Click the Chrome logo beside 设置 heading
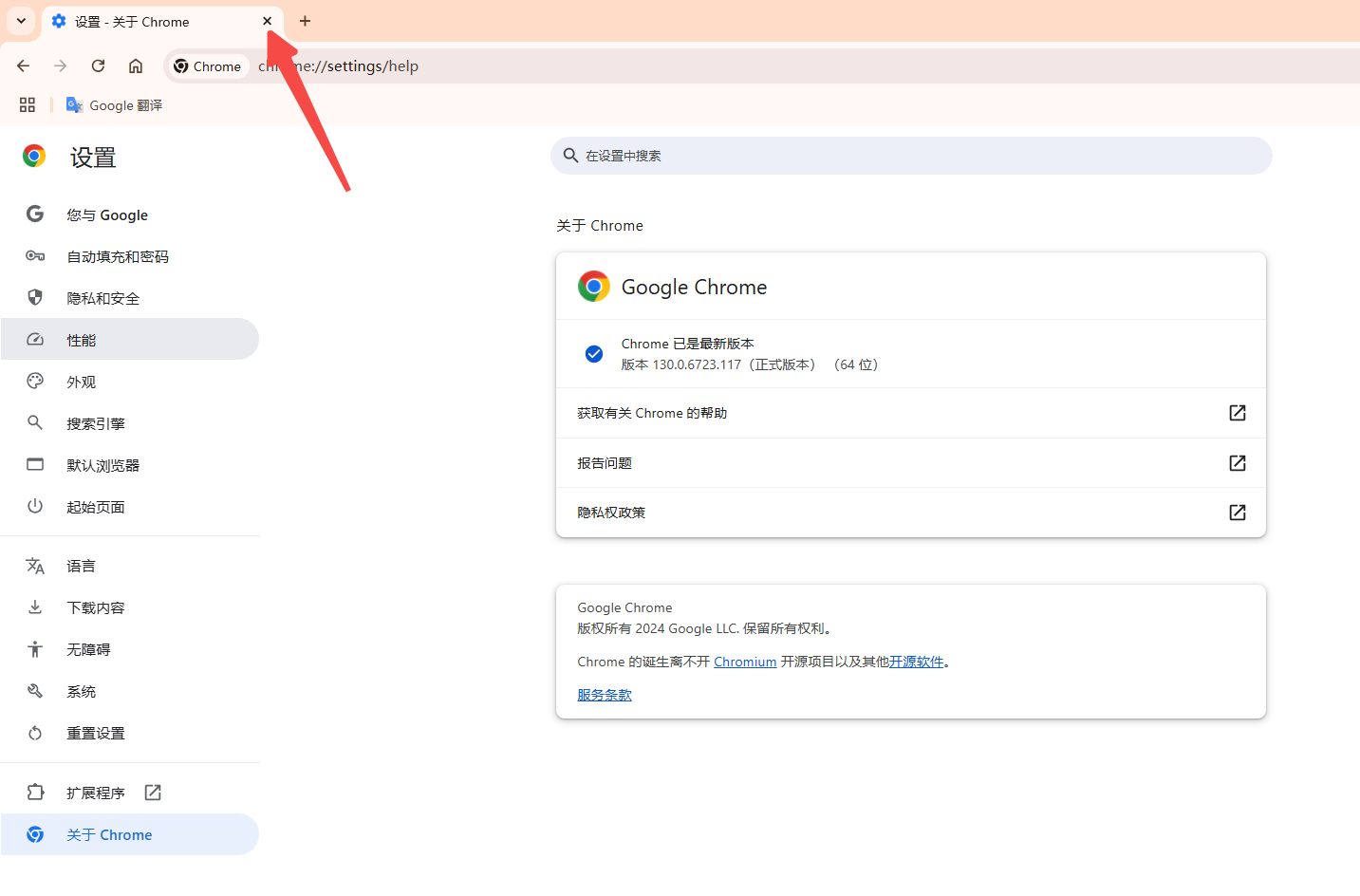The height and width of the screenshot is (896, 1360). pyautogui.click(x=34, y=157)
